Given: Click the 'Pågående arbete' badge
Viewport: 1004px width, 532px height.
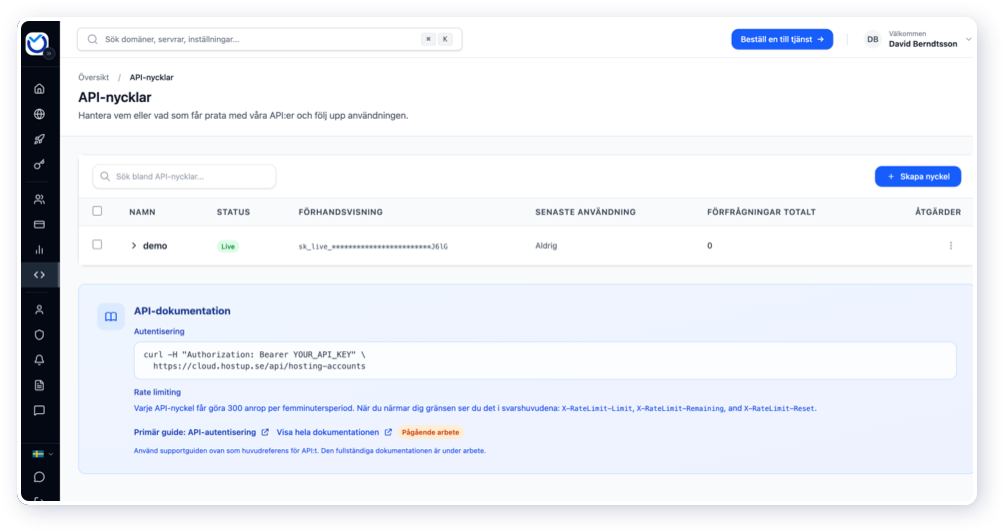Looking at the screenshot, I should click(x=430, y=433).
